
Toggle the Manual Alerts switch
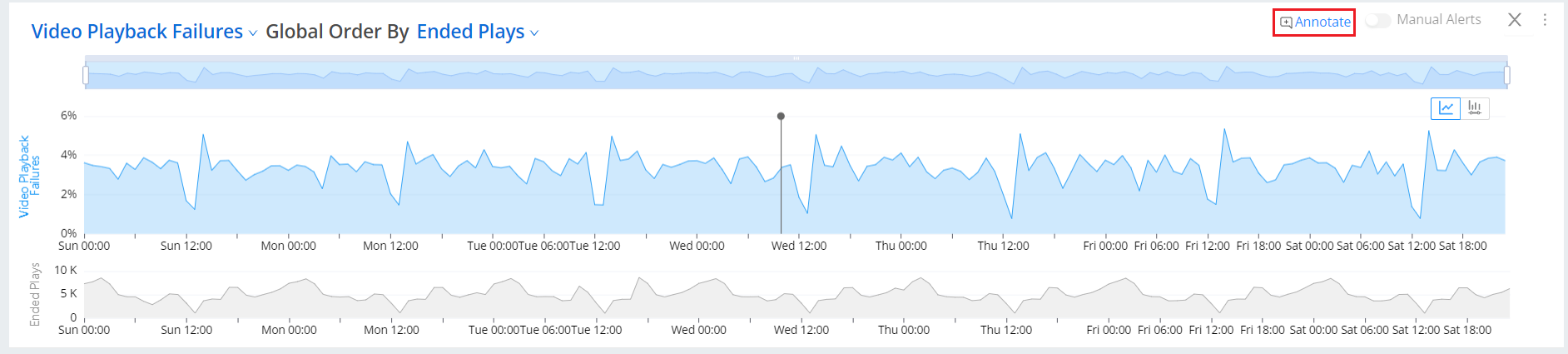point(1377,20)
